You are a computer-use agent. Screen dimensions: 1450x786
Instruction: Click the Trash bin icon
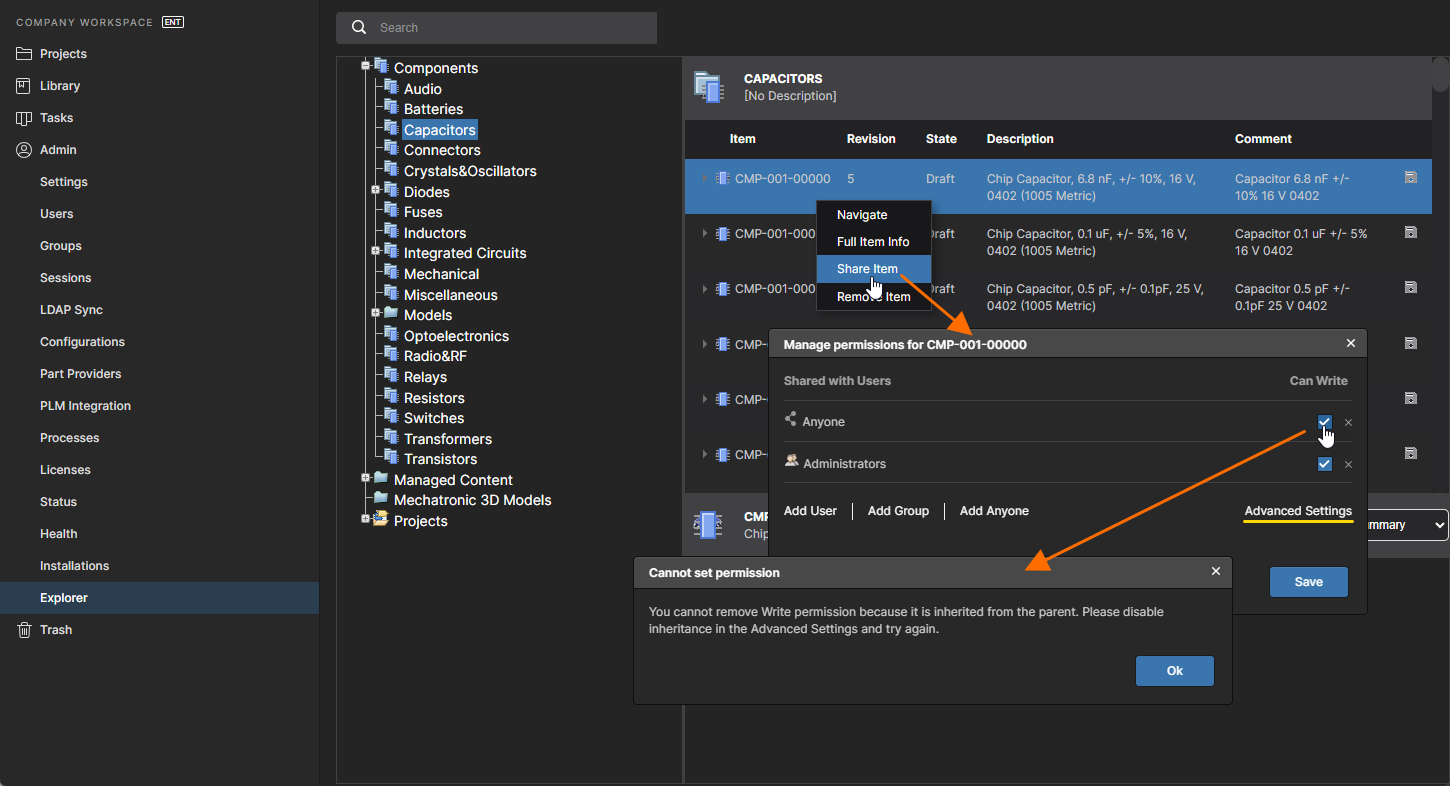pyautogui.click(x=24, y=630)
